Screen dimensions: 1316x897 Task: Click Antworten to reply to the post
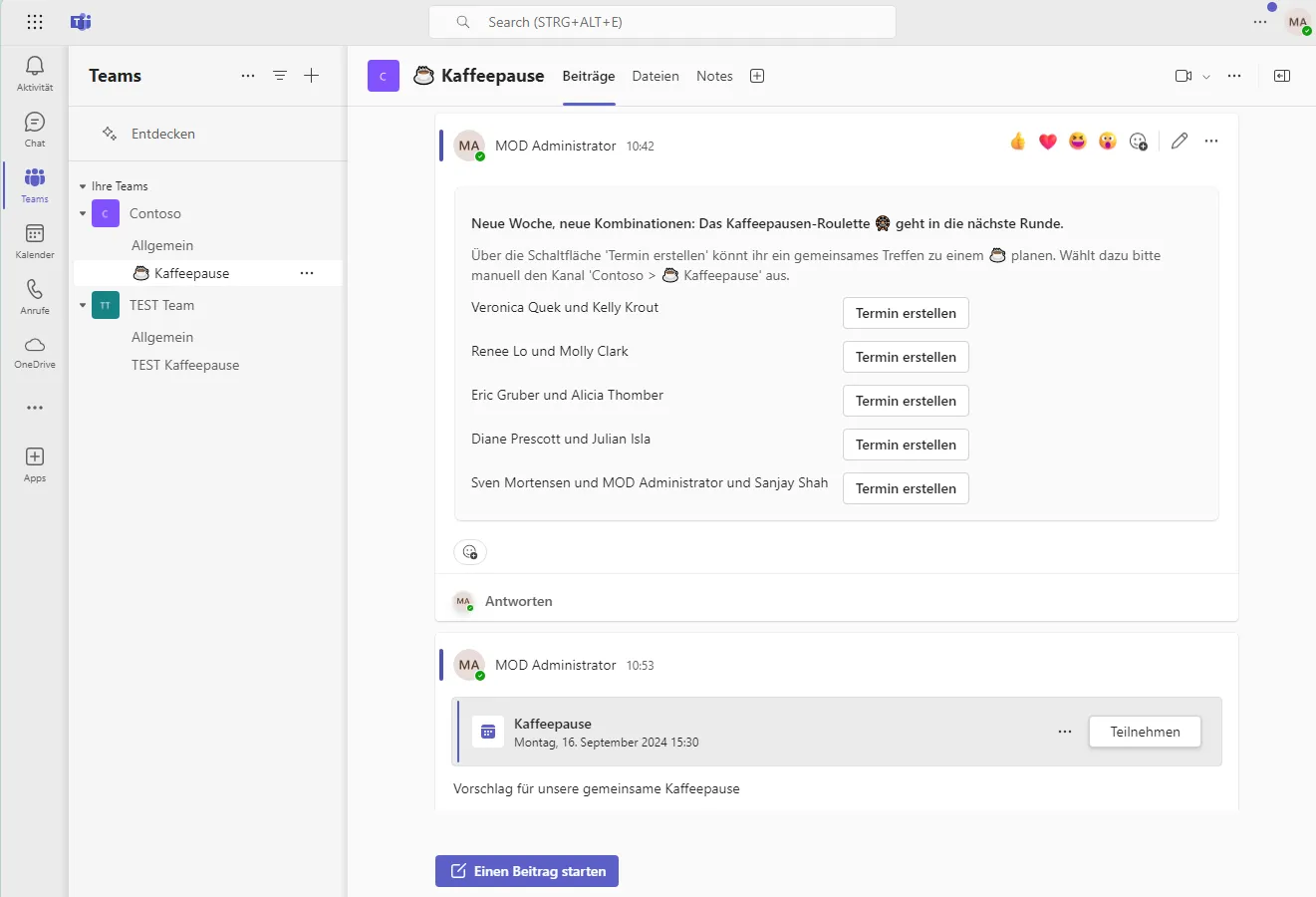point(518,601)
